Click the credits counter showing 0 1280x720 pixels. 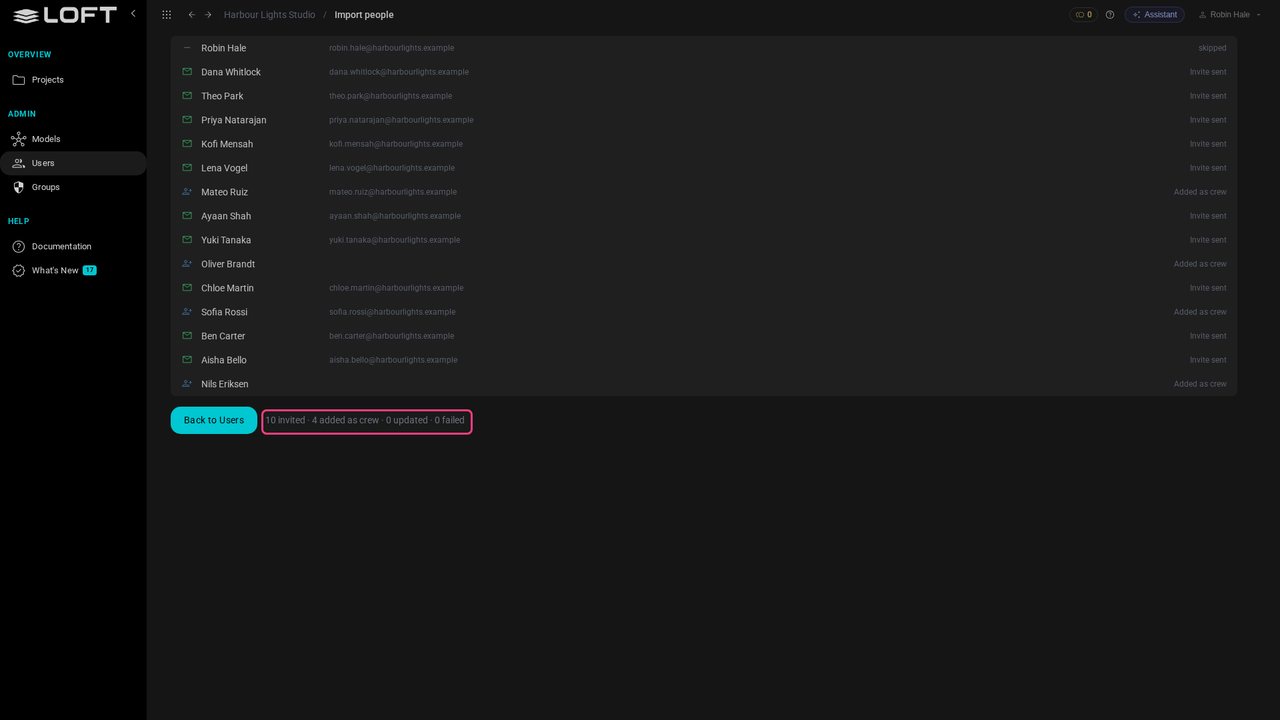(x=1084, y=15)
